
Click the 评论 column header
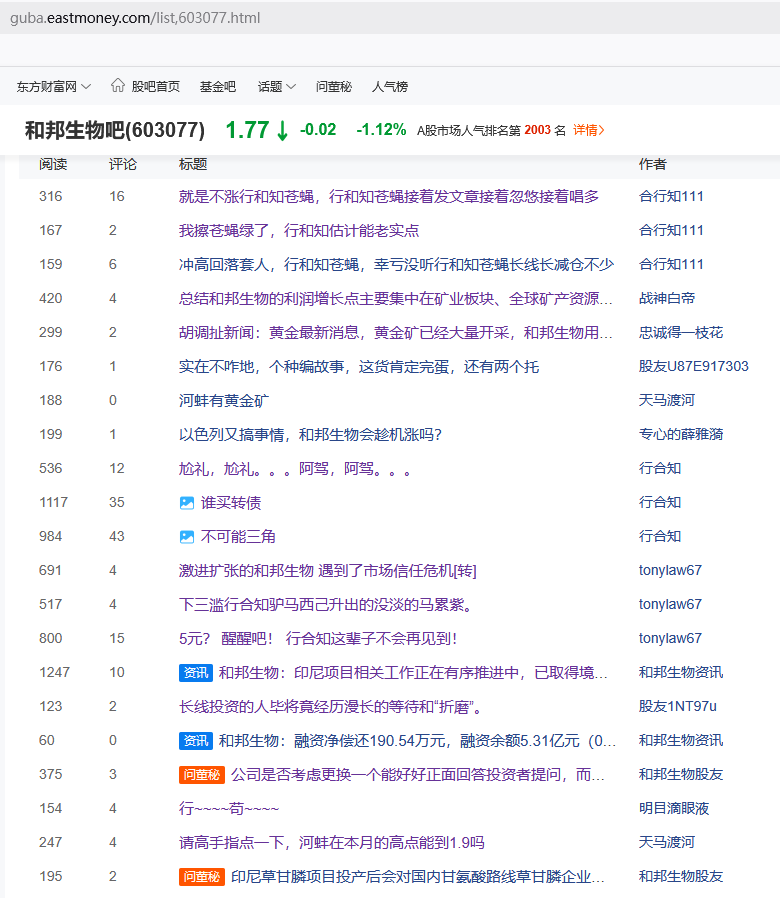pyautogui.click(x=123, y=164)
